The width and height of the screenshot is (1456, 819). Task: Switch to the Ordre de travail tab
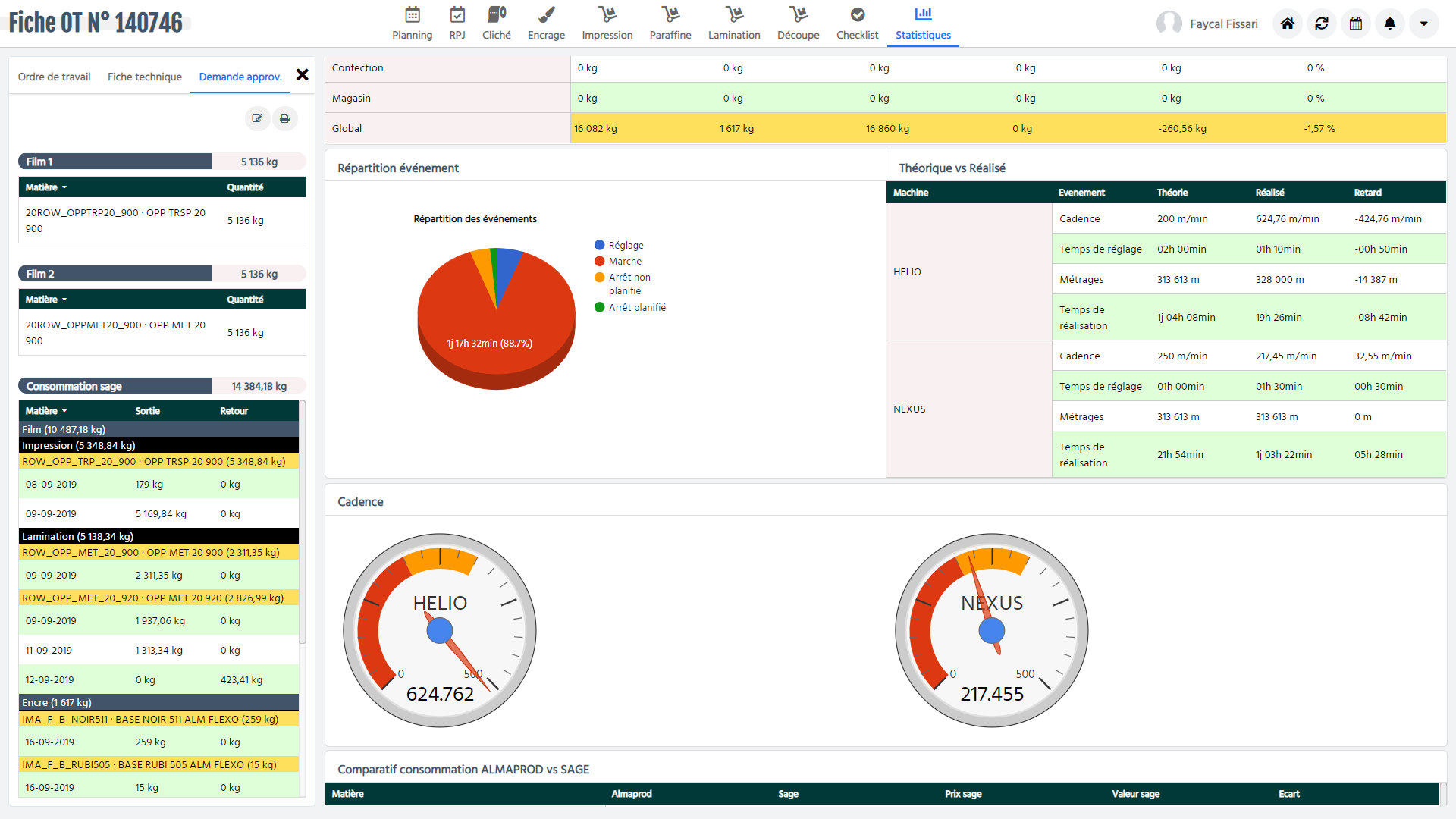55,77
